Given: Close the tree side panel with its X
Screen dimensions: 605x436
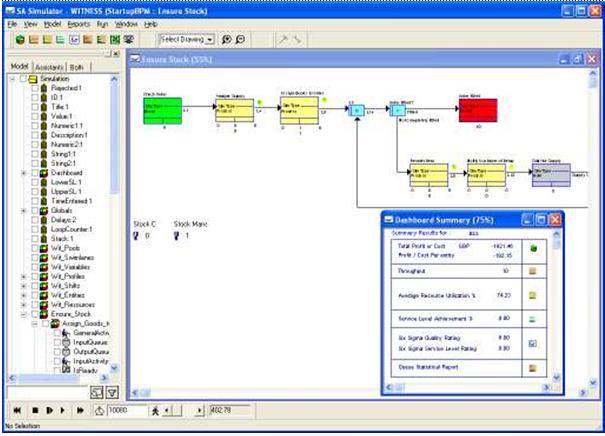Looking at the screenshot, I should (116, 54).
